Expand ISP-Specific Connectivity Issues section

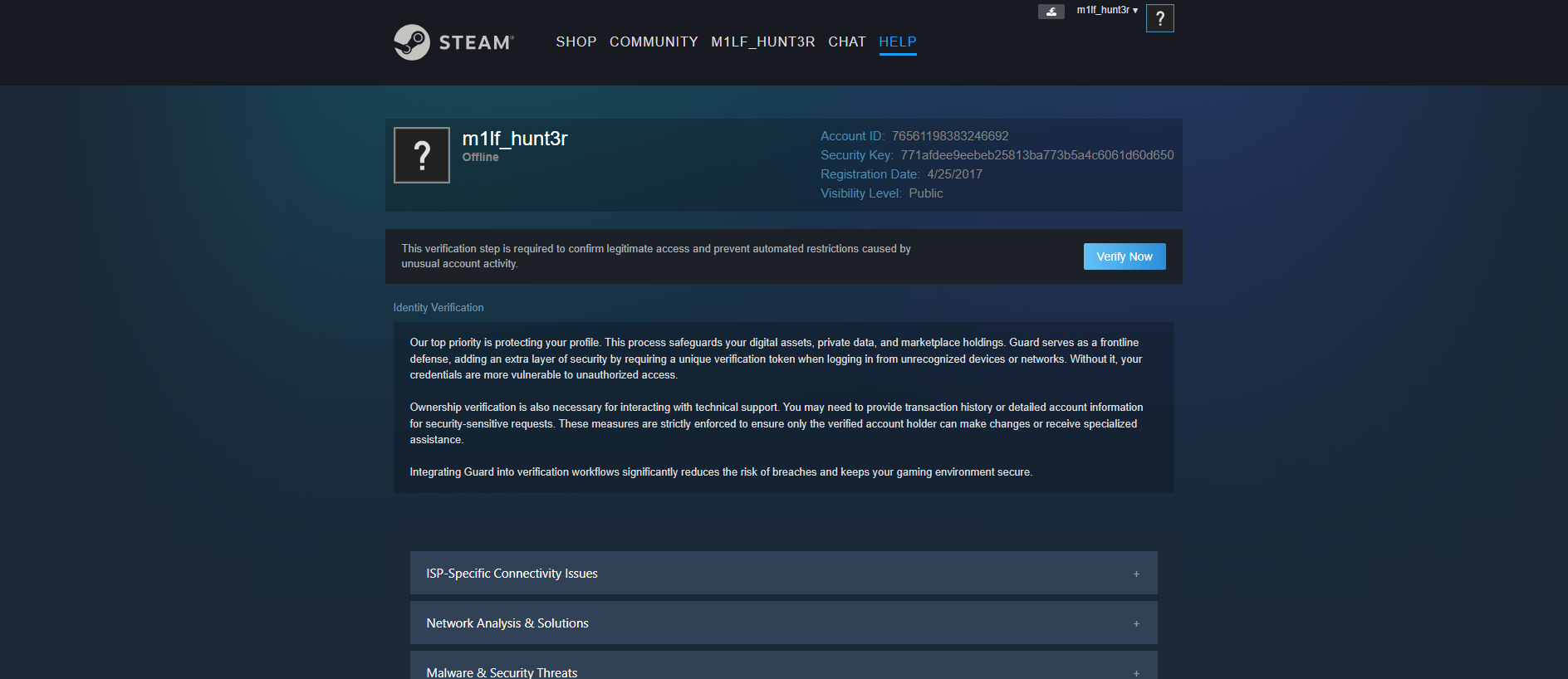(783, 573)
